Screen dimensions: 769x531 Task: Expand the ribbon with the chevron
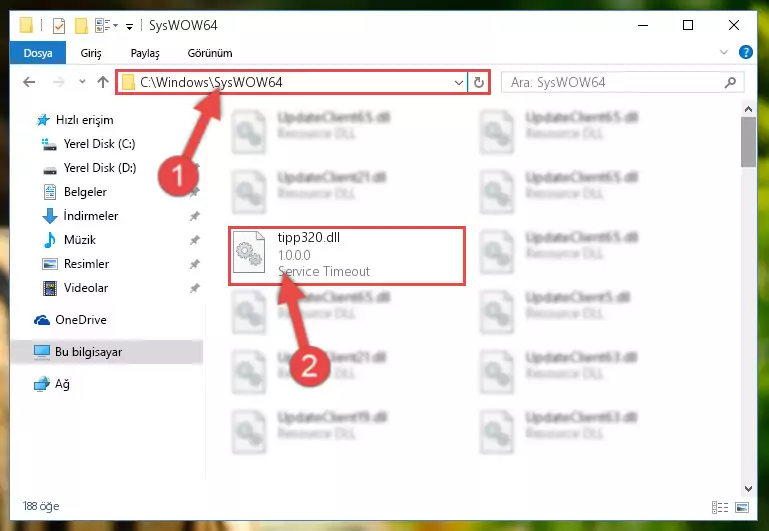(723, 52)
